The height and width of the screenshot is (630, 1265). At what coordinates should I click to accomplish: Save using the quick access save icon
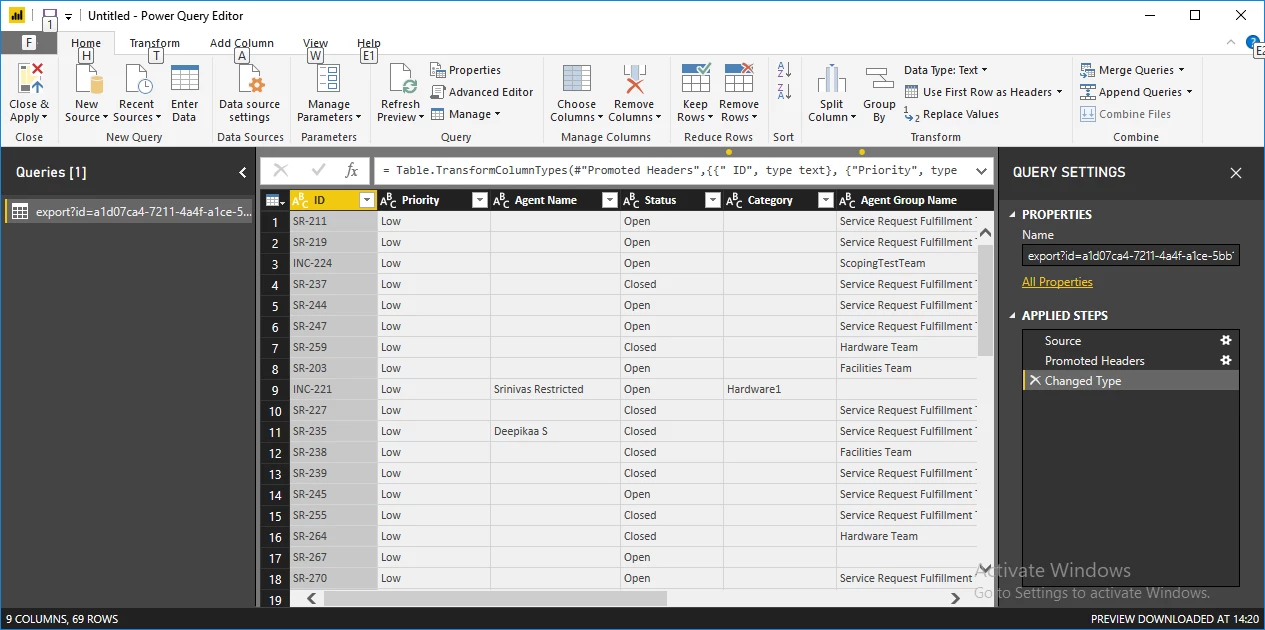(x=50, y=16)
